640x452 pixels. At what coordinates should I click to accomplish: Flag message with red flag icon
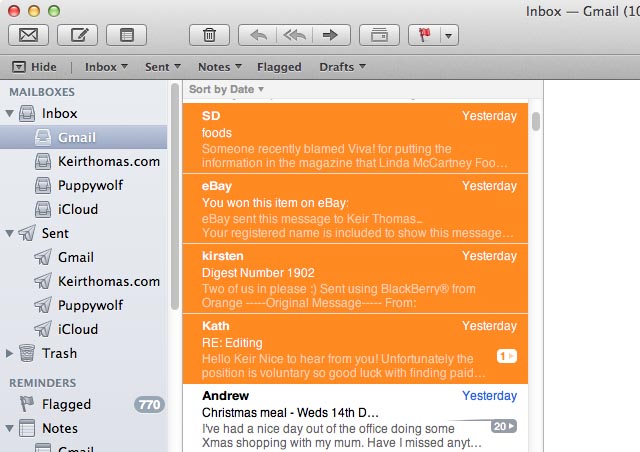pos(424,35)
